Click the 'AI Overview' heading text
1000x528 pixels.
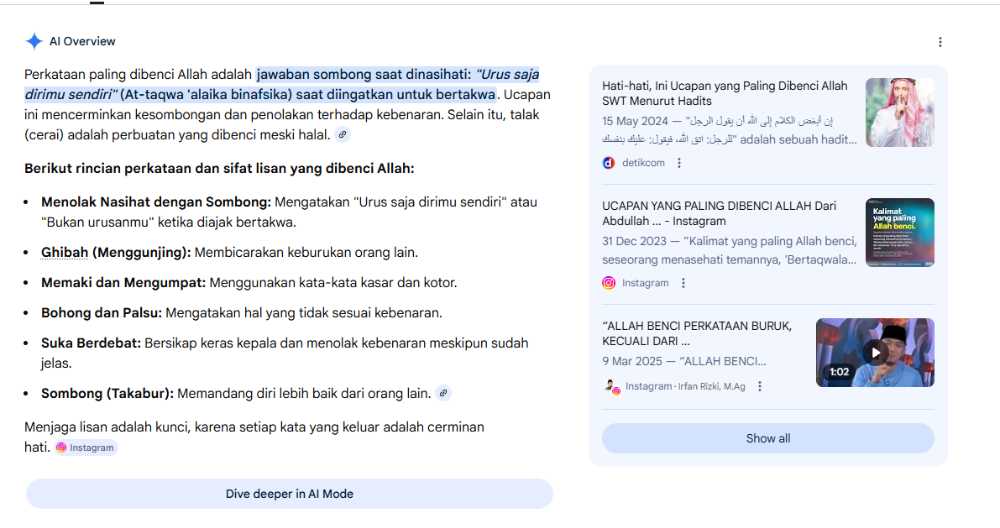point(82,41)
